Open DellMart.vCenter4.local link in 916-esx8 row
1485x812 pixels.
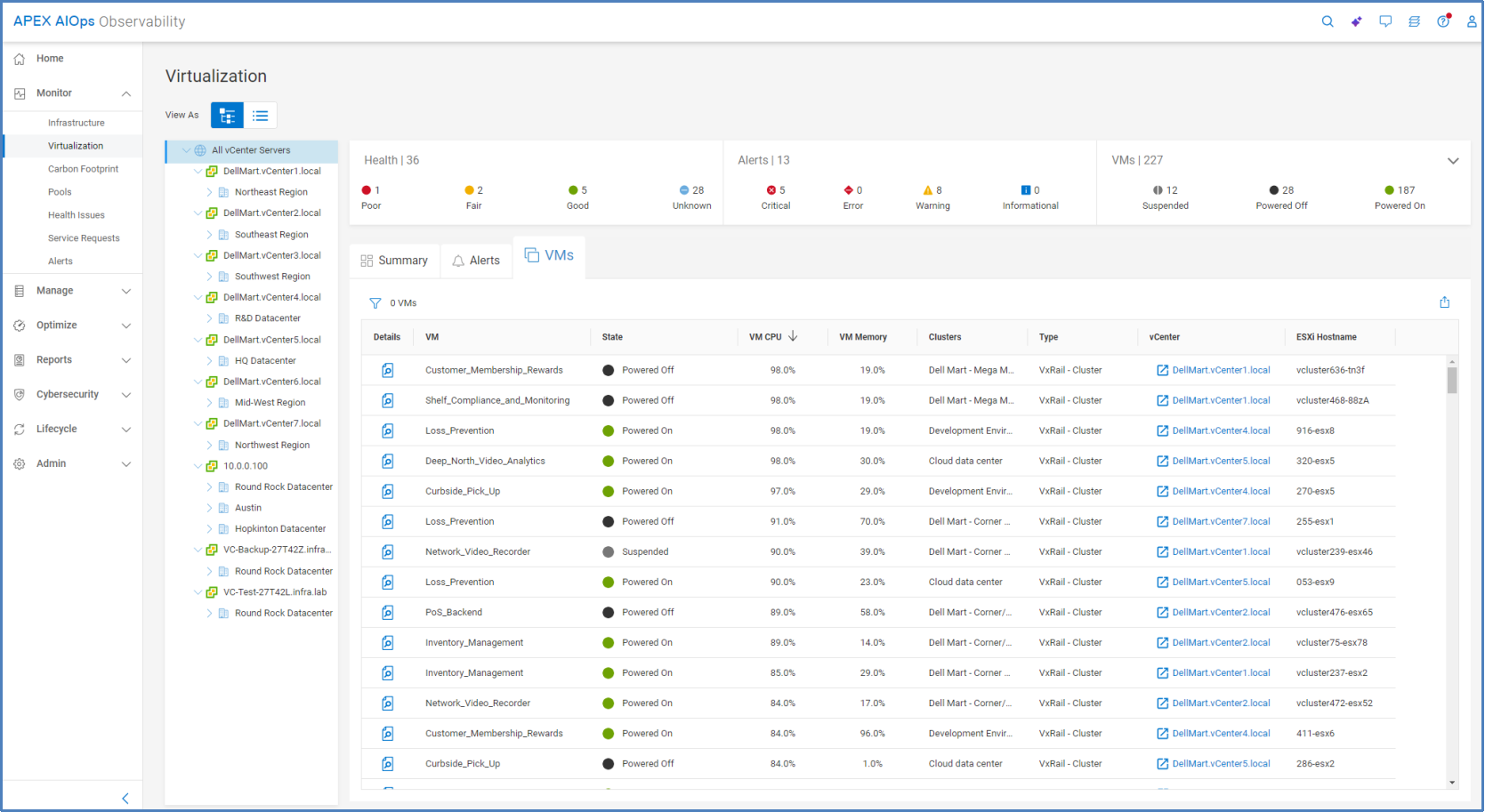pos(1221,430)
